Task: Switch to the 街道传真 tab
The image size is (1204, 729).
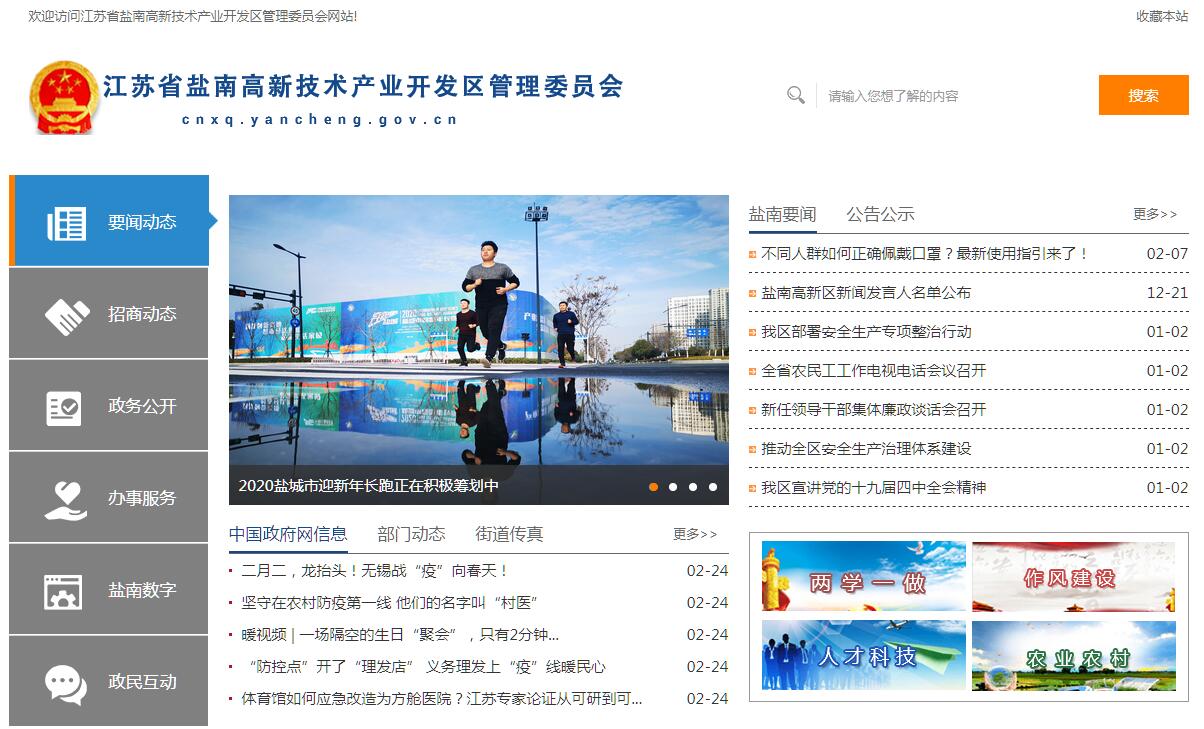Action: 509,534
